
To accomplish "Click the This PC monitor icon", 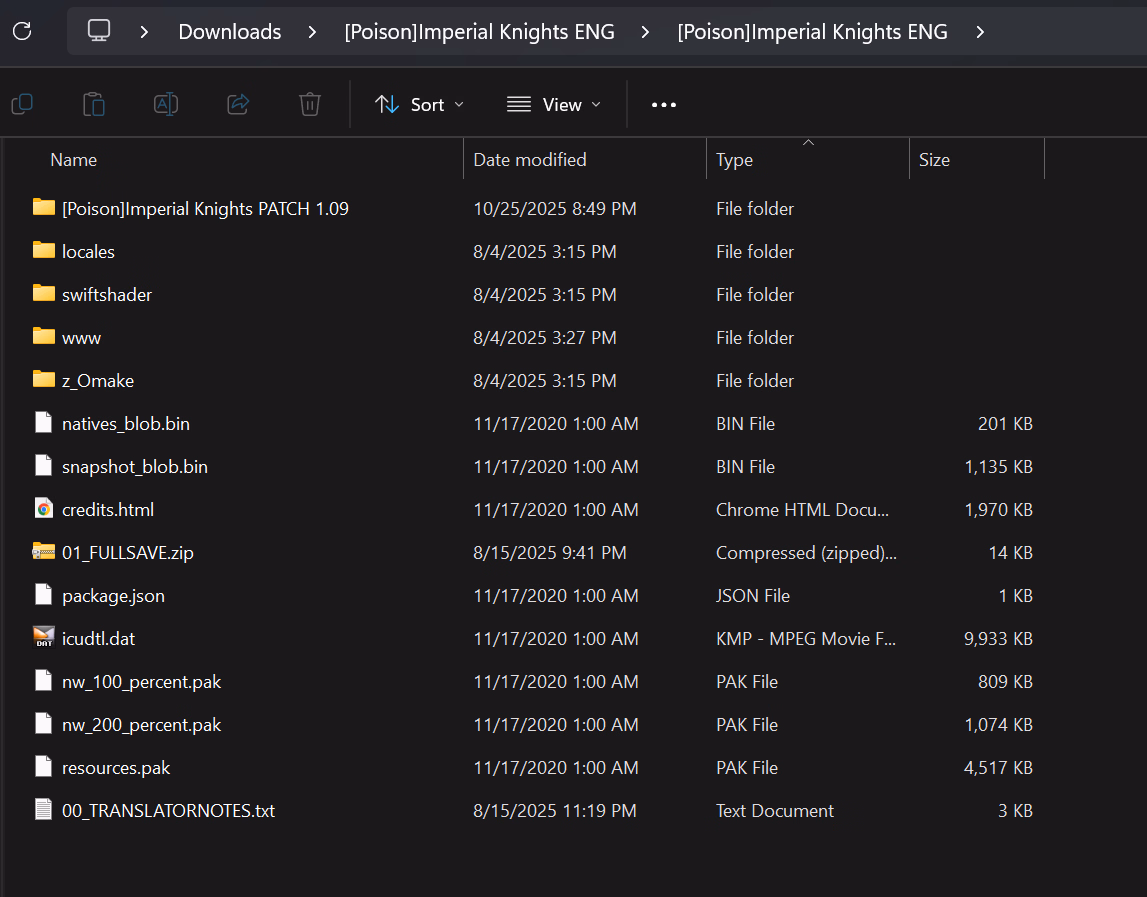I will coord(99,31).
